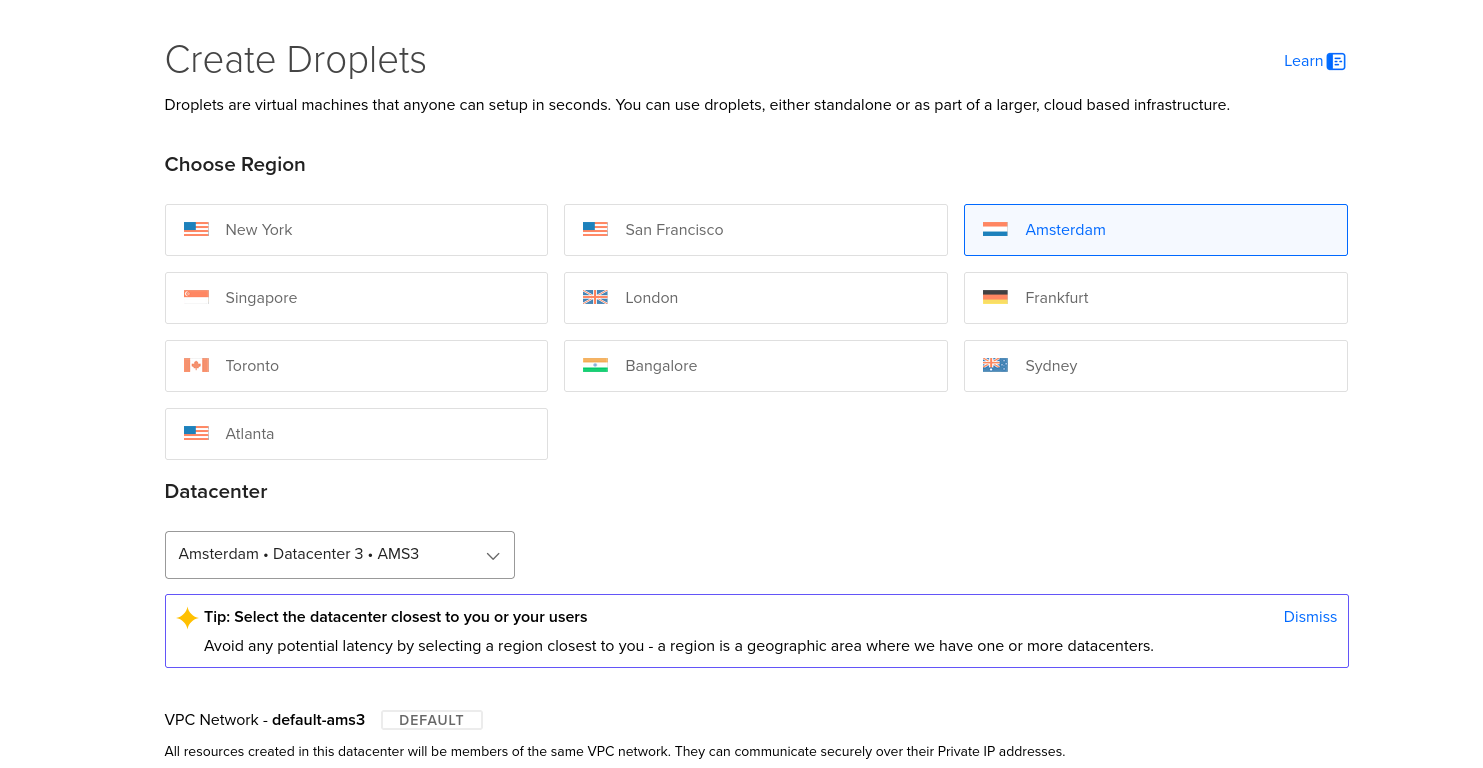Choose the Frankfurt region card
This screenshot has width=1483, height=768.
(1155, 298)
